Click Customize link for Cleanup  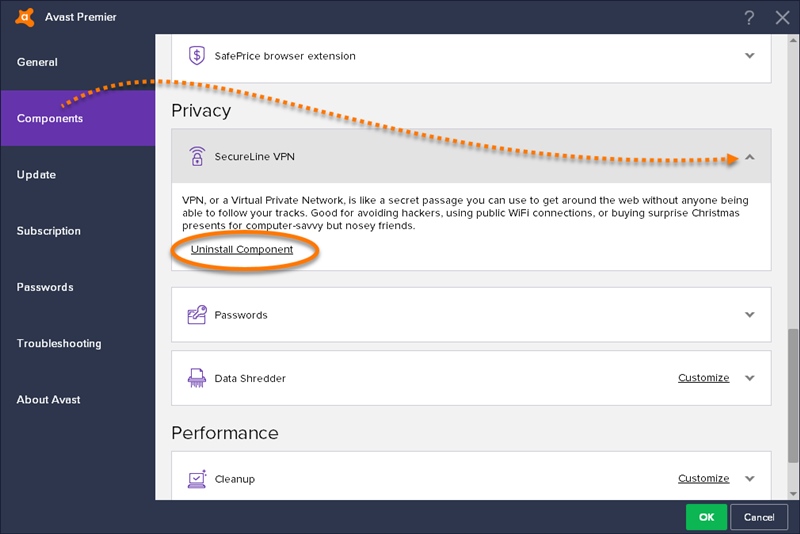click(x=704, y=478)
